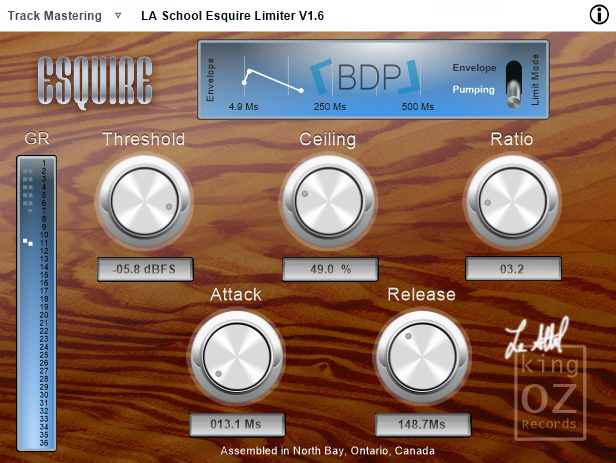Click the Release label text
This screenshot has width=616, height=463.
[422, 295]
